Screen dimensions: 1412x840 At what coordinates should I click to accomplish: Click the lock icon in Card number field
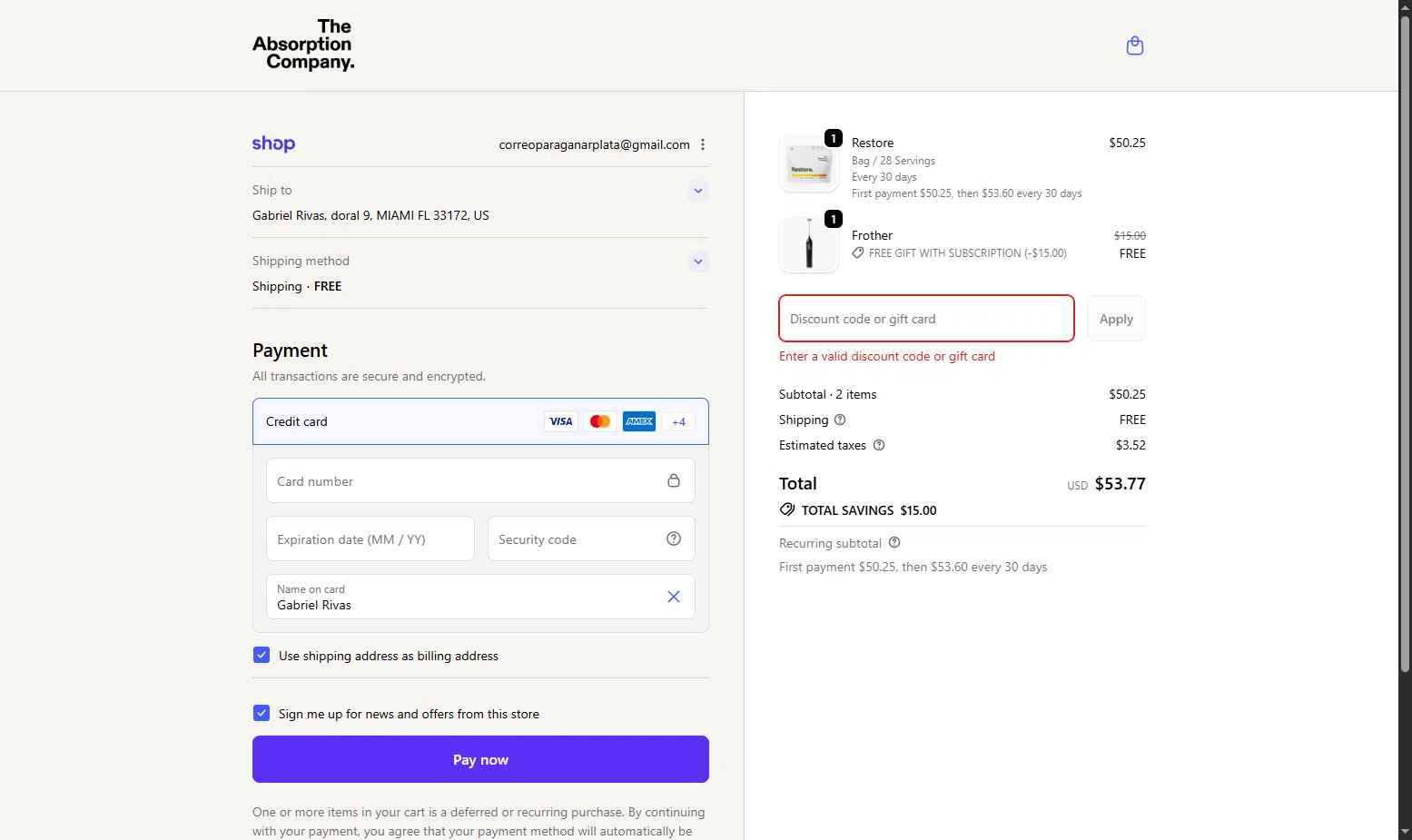[674, 480]
